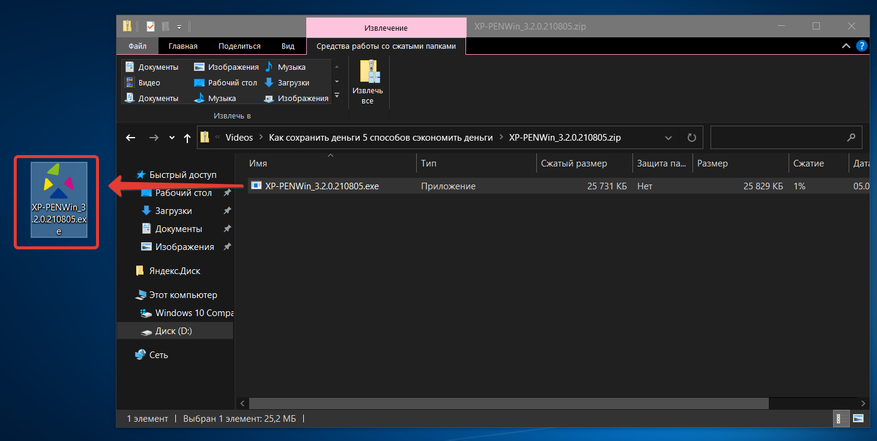This screenshot has width=877, height=441.
Task: Choose Видео in the Extract-to gallery
Action: pyautogui.click(x=143, y=82)
